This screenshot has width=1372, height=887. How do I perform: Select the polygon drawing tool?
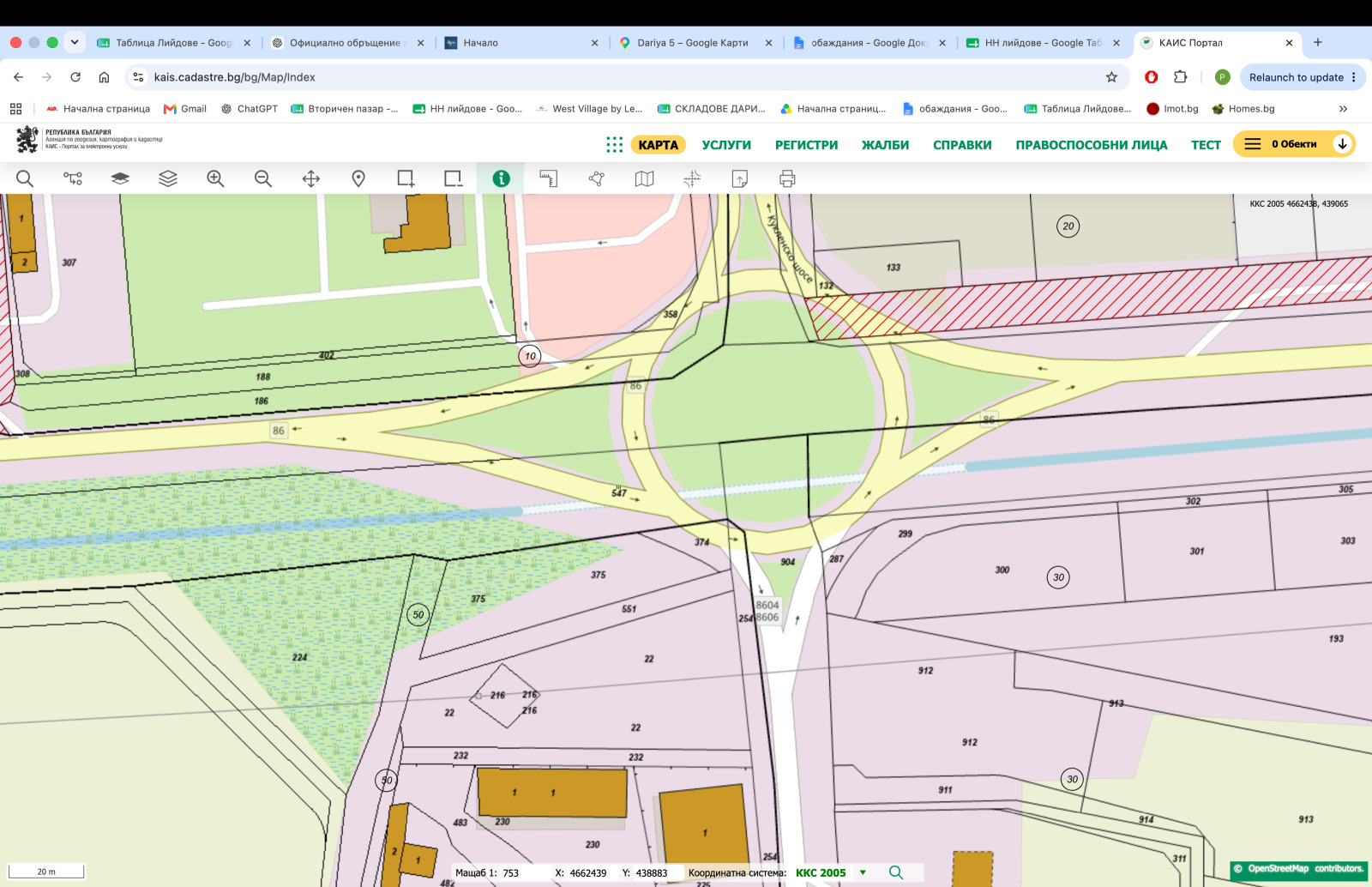click(x=597, y=178)
